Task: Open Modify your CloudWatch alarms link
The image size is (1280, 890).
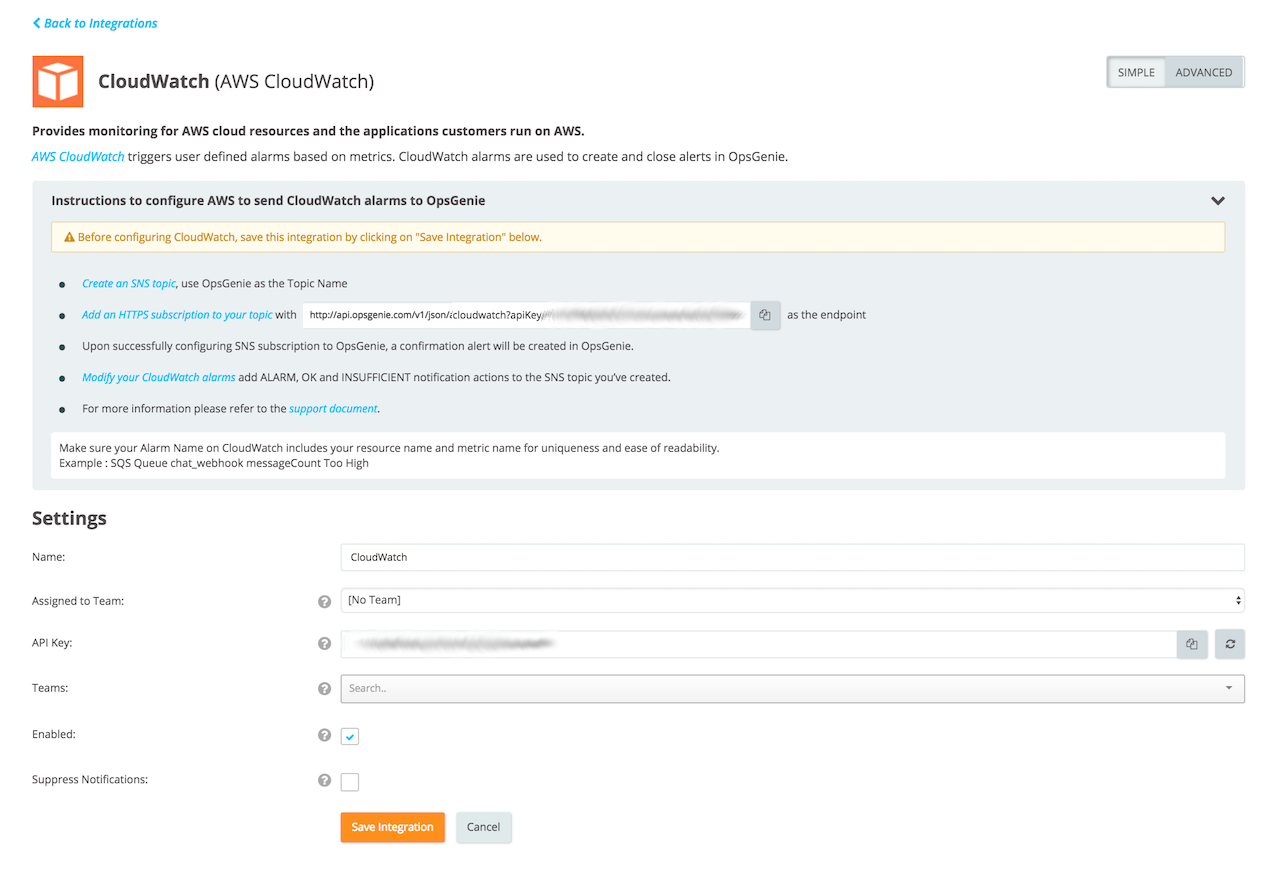Action: (x=159, y=378)
